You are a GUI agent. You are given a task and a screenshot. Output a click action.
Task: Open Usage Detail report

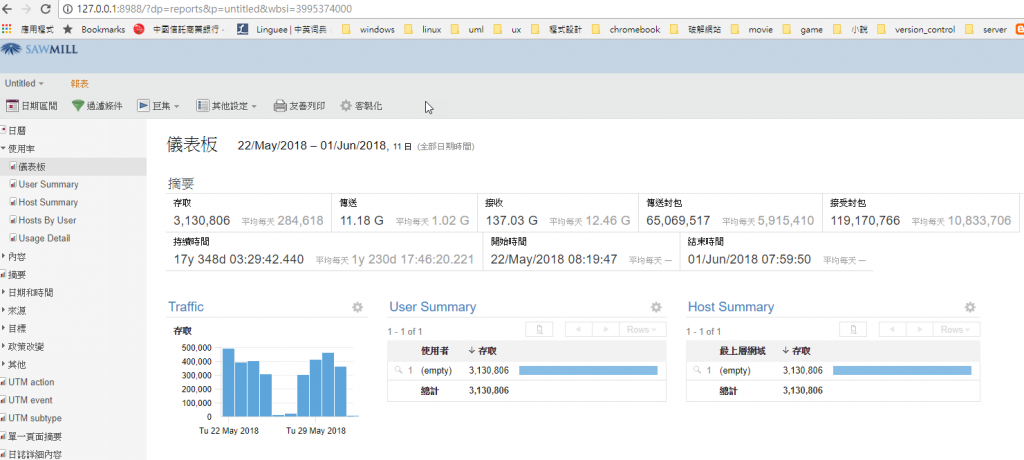pos(44,238)
